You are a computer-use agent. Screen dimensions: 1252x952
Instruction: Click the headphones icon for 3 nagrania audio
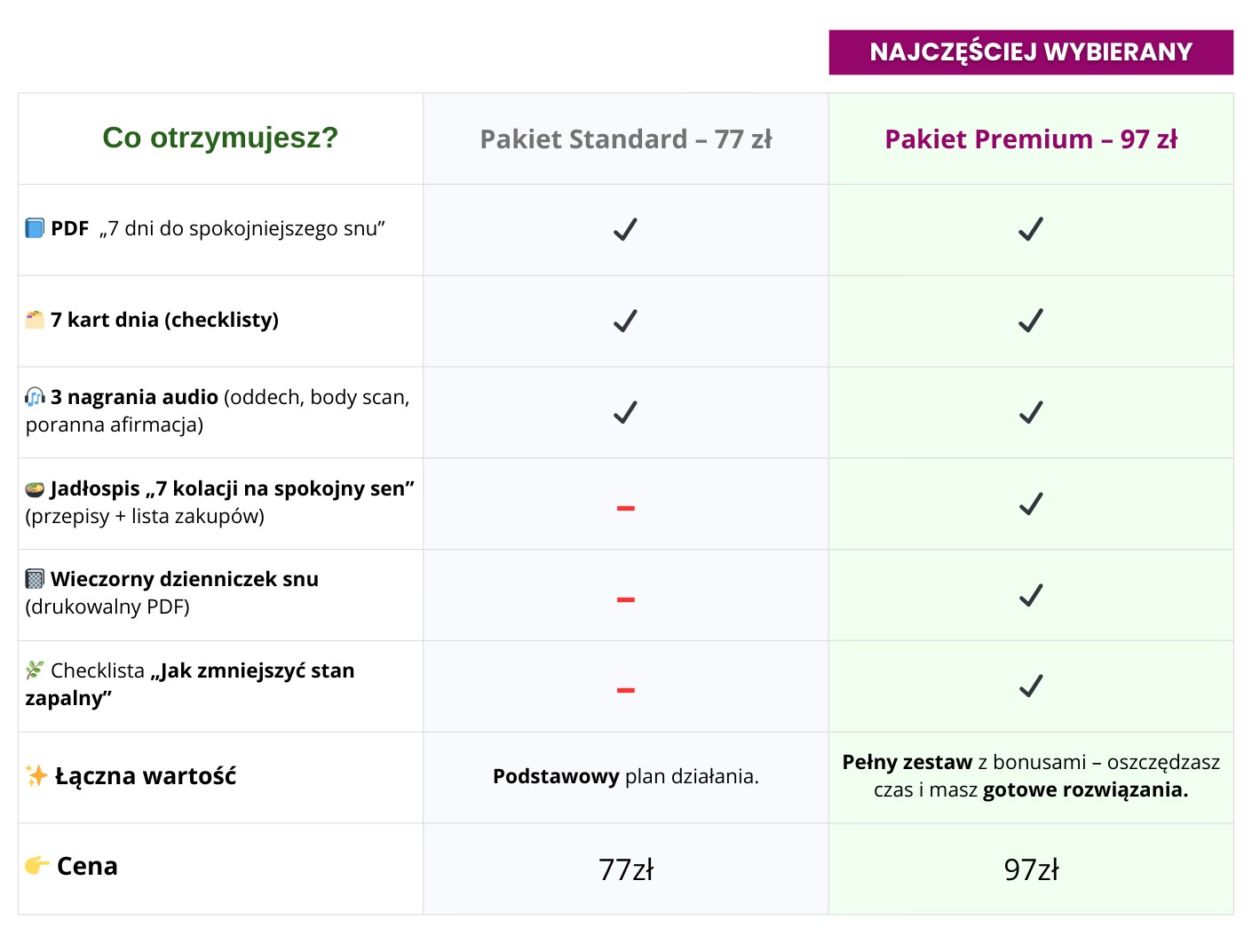click(x=35, y=397)
